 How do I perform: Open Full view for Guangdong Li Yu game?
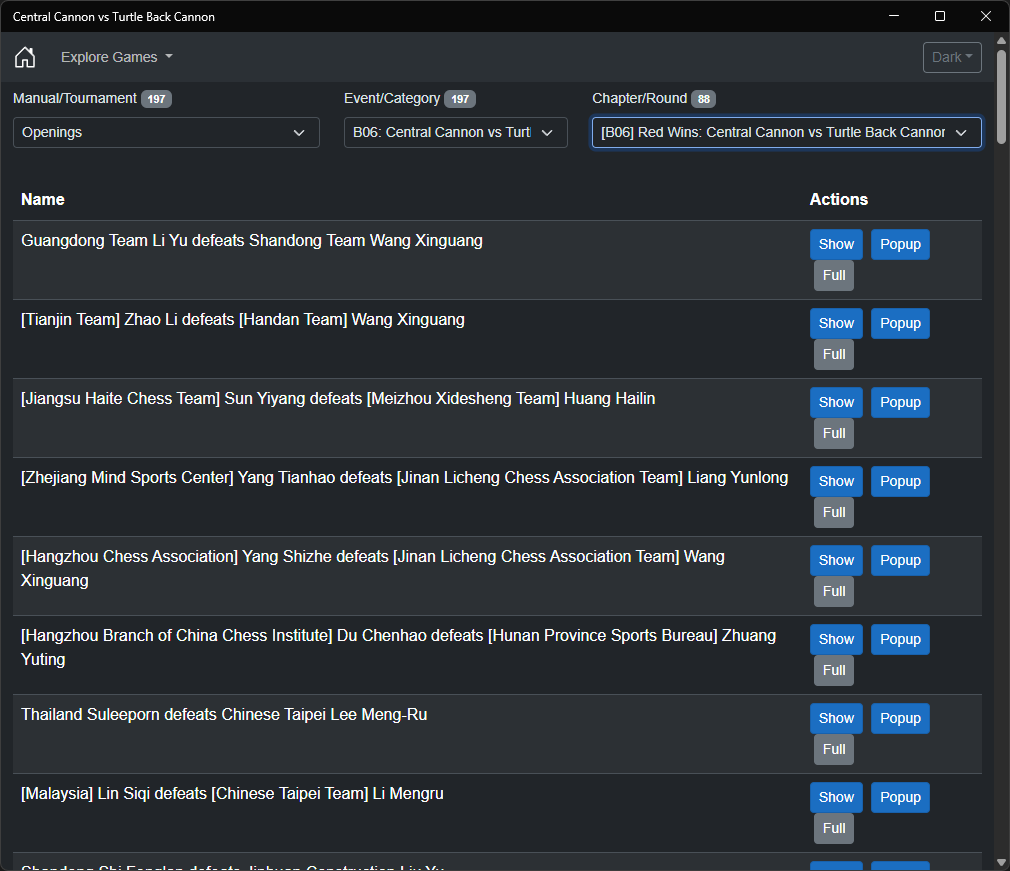pyautogui.click(x=834, y=276)
